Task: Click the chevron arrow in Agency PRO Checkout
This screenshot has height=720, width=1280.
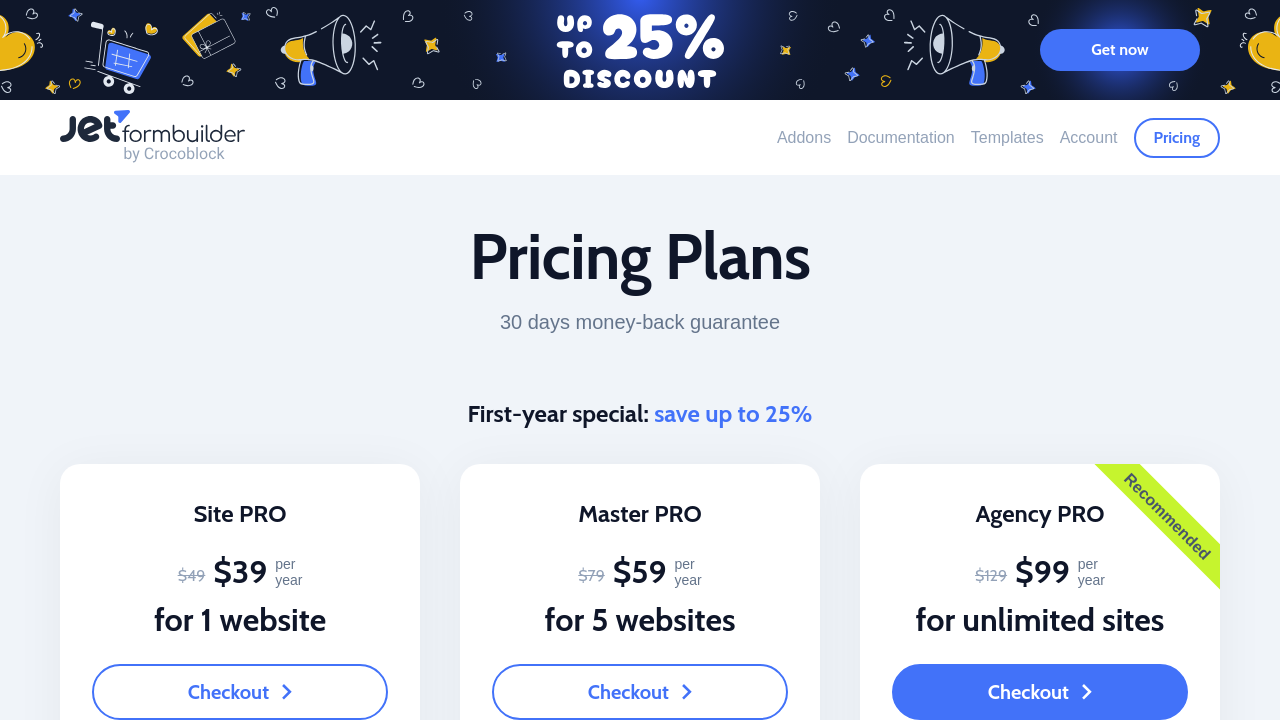Action: click(1086, 692)
